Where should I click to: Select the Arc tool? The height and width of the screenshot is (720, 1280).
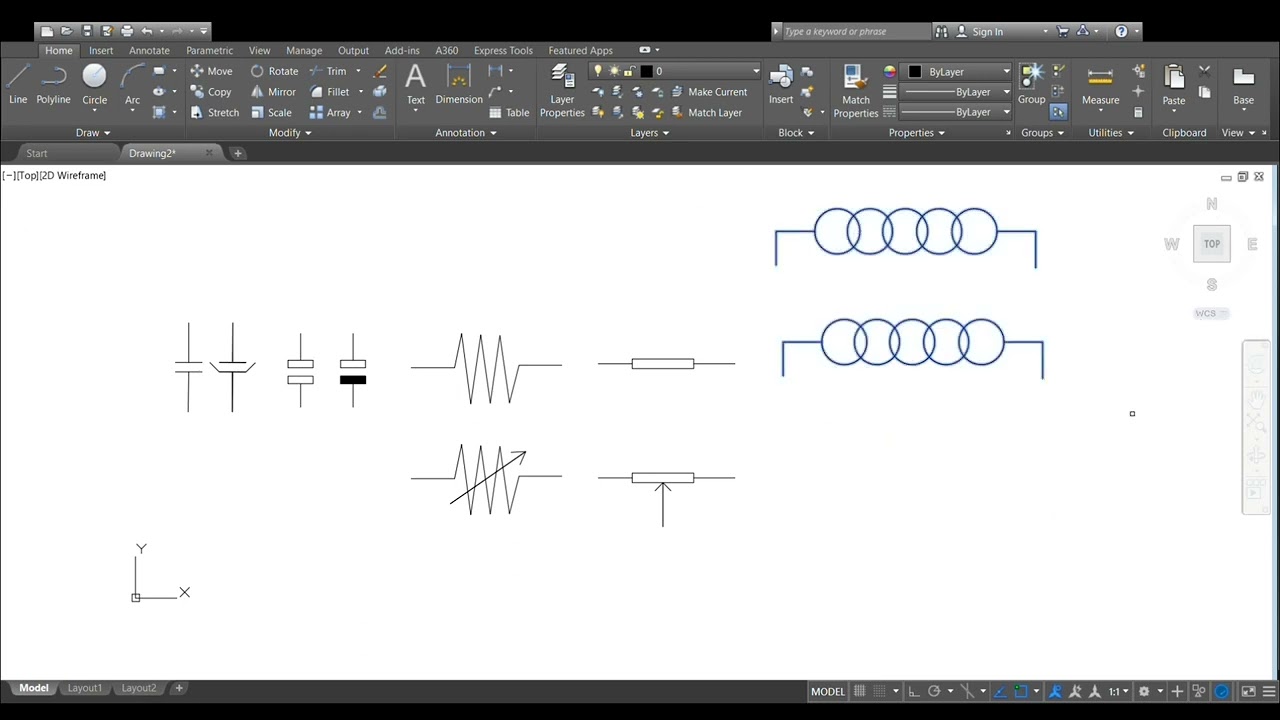click(x=132, y=84)
